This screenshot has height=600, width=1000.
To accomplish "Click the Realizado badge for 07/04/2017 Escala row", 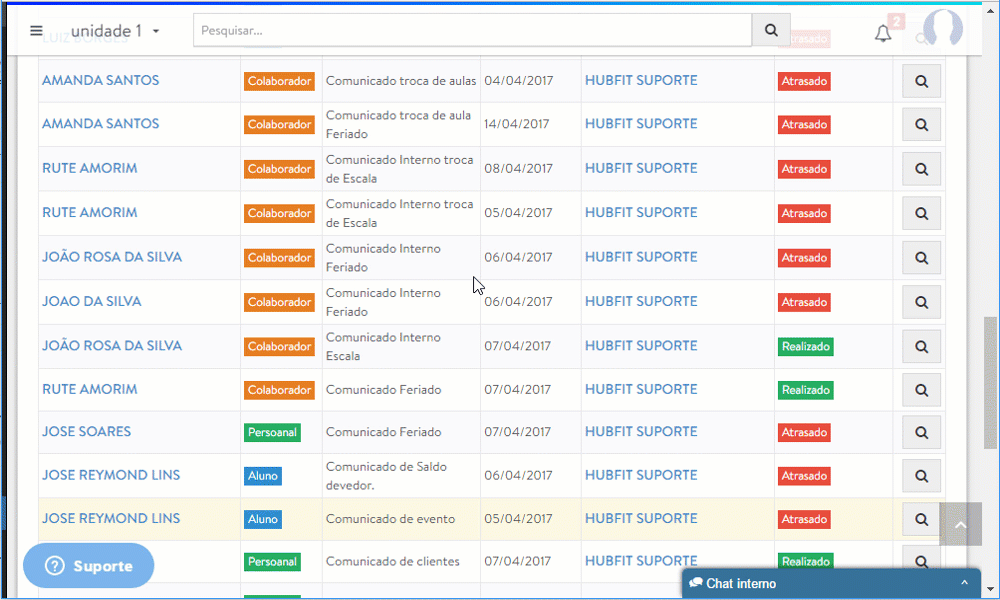I will point(806,346).
